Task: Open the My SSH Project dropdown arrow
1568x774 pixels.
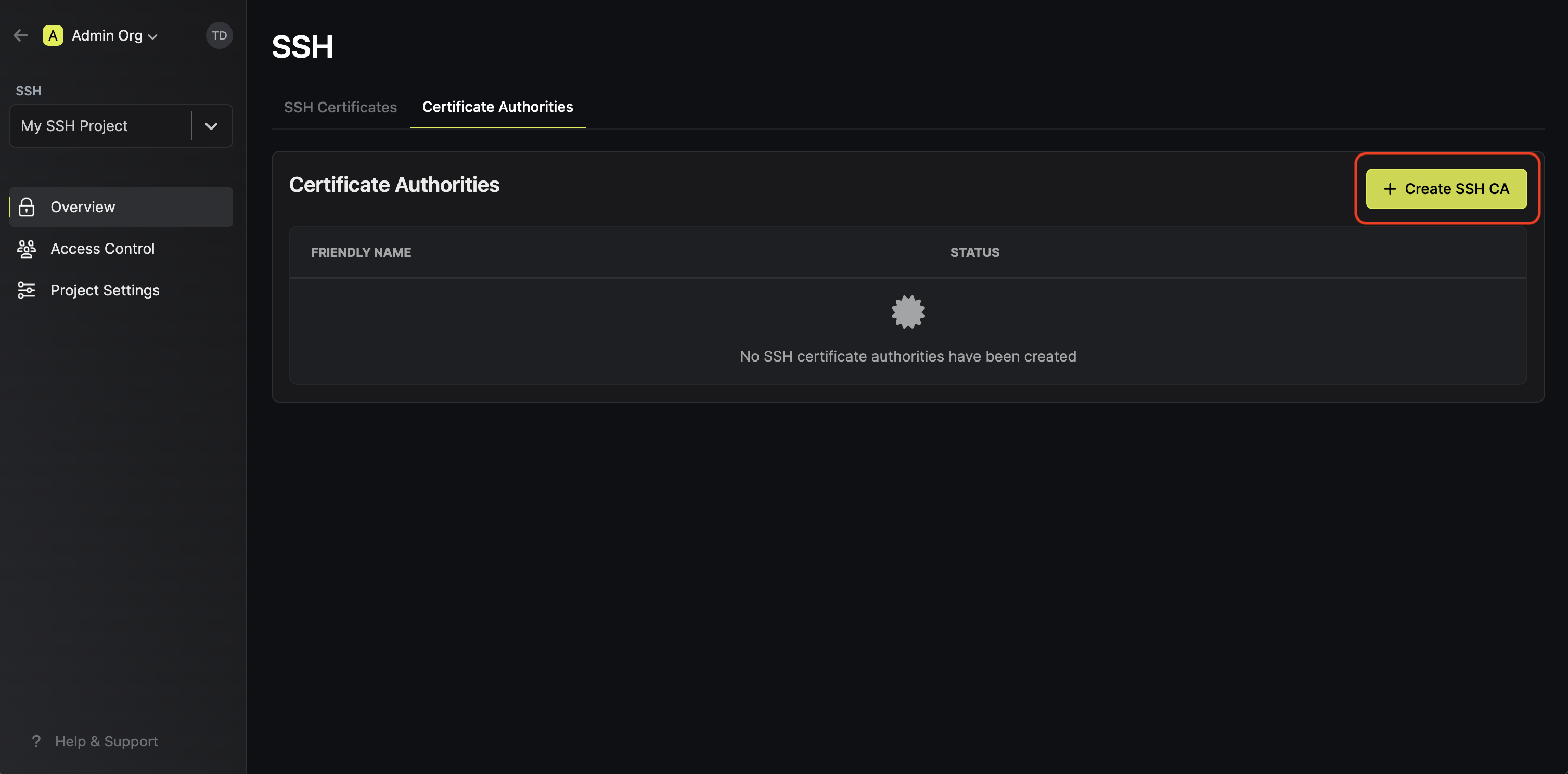Action: click(211, 126)
